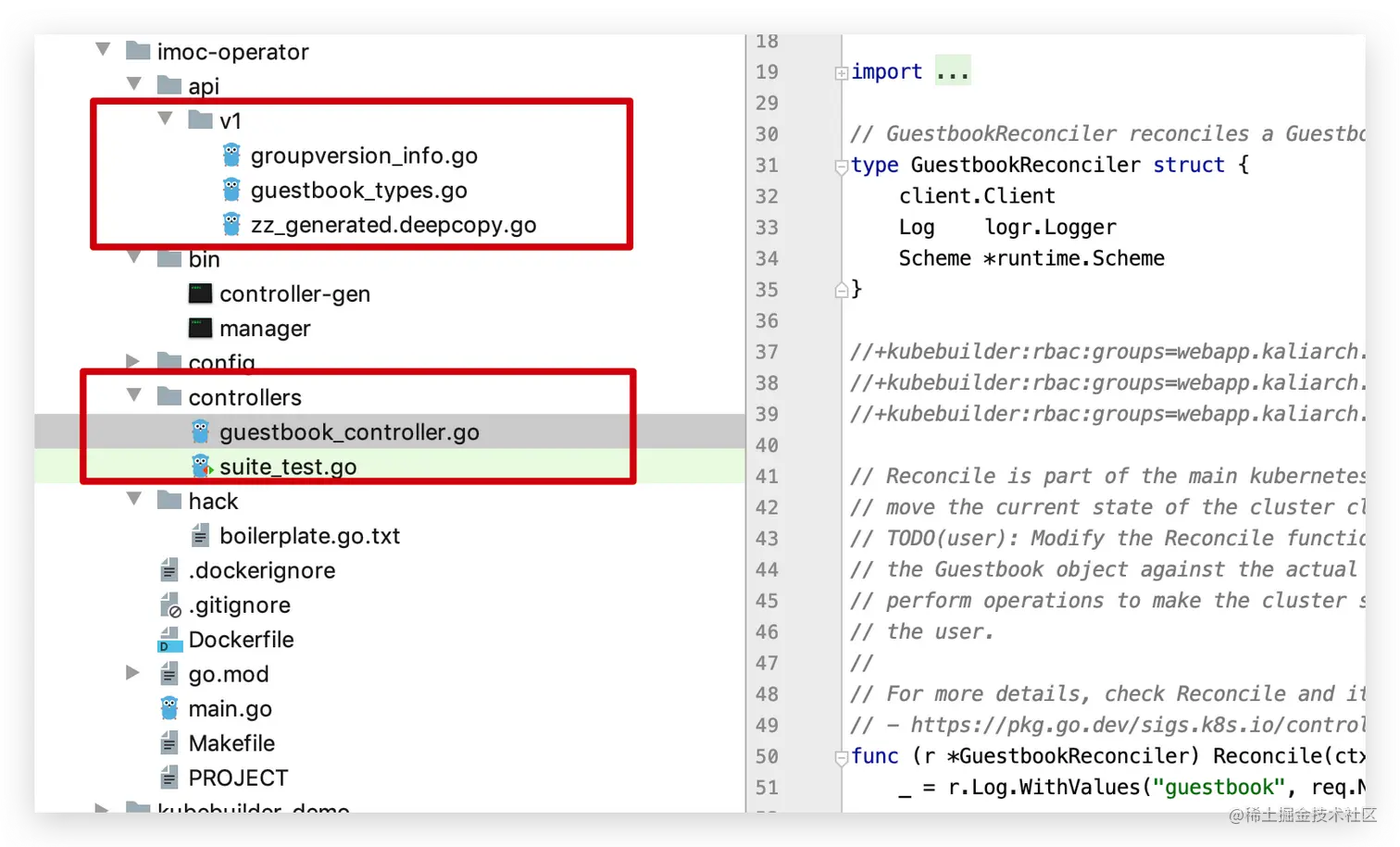1400x847 pixels.
Task: Open guestbook_types.go
Action: coord(358,190)
